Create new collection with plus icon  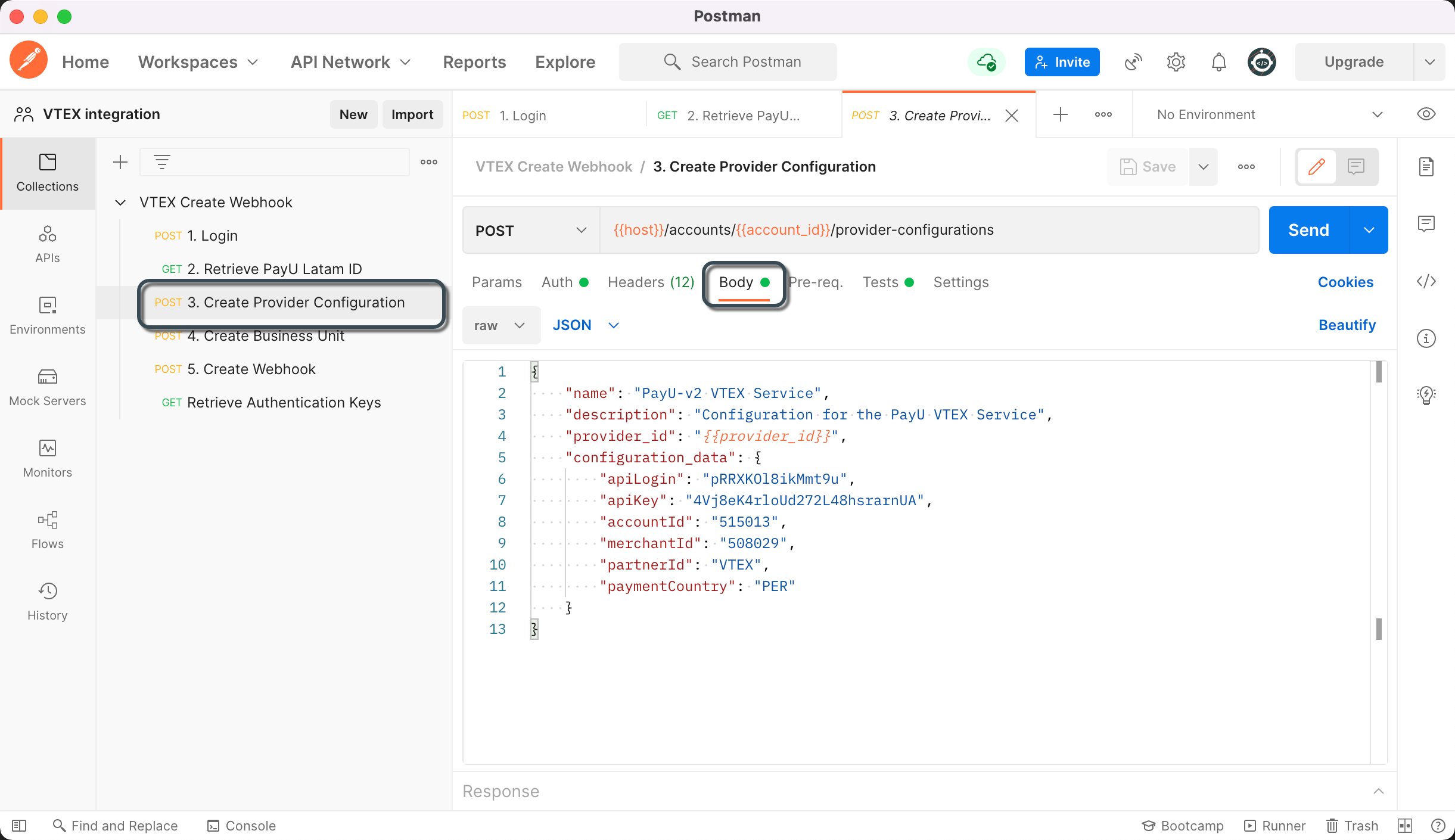(120, 162)
